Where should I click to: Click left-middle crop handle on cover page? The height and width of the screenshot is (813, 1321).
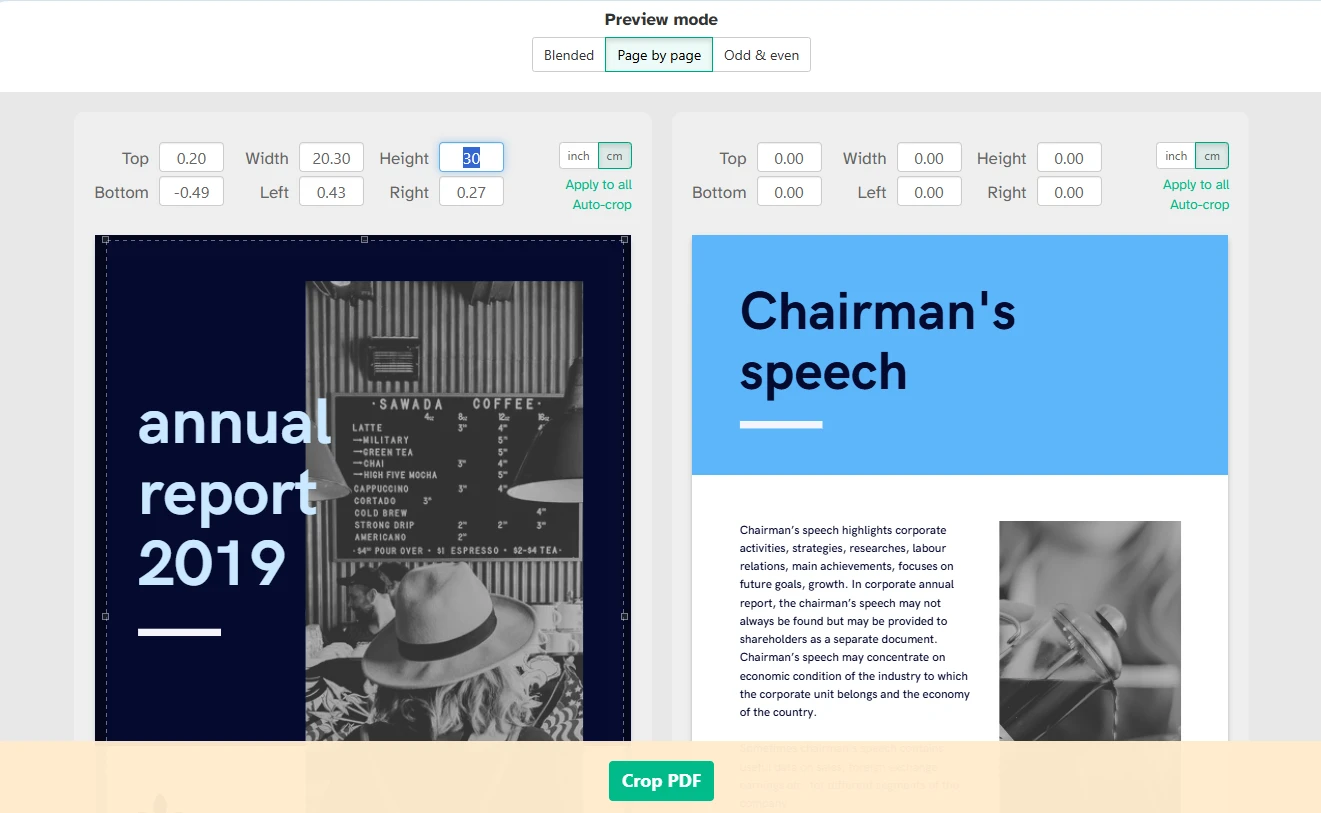click(106, 616)
